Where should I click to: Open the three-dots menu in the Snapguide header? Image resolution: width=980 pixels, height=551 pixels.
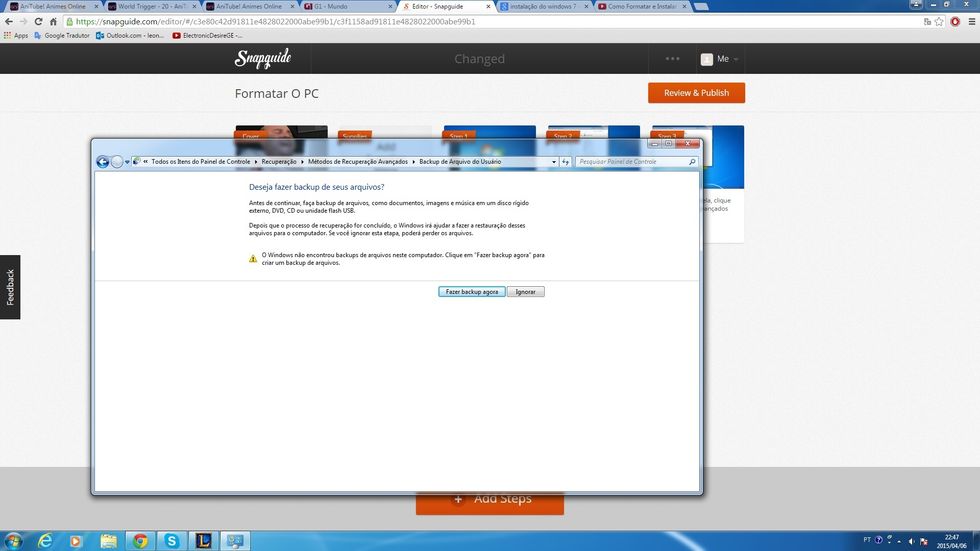tap(672, 59)
